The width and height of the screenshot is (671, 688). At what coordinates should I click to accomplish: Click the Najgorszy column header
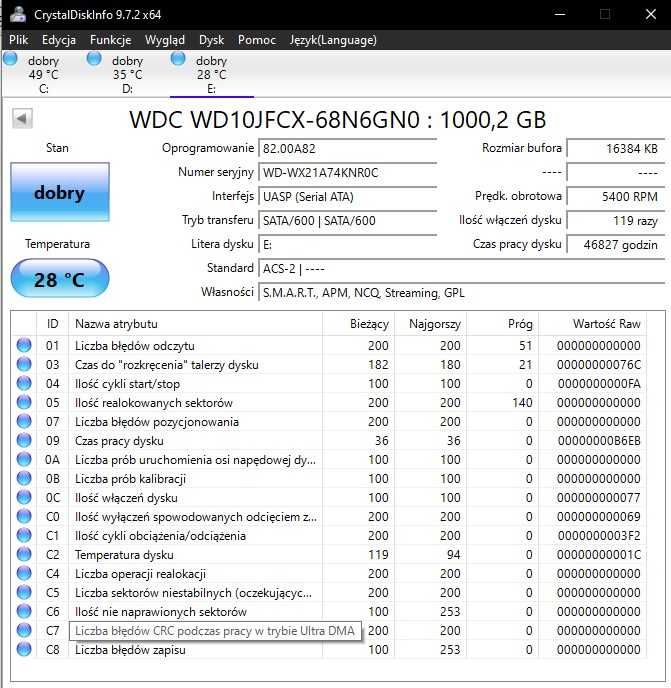pyautogui.click(x=431, y=324)
